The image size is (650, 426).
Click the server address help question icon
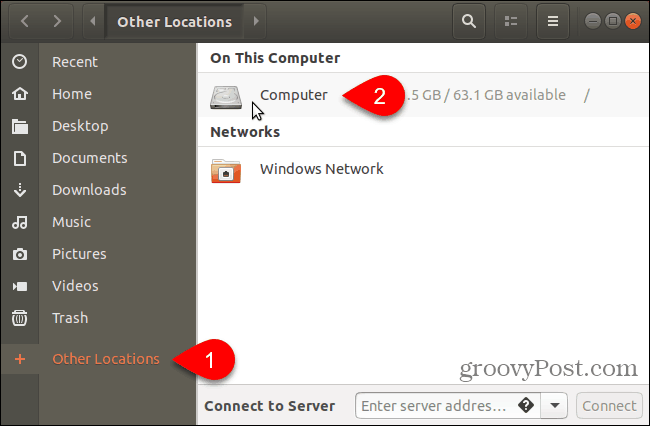[x=526, y=405]
